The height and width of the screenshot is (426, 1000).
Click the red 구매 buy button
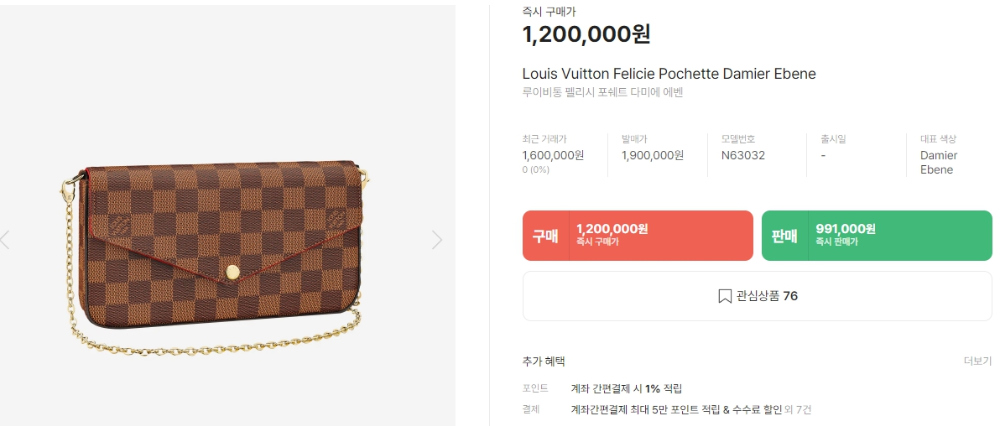tap(638, 235)
